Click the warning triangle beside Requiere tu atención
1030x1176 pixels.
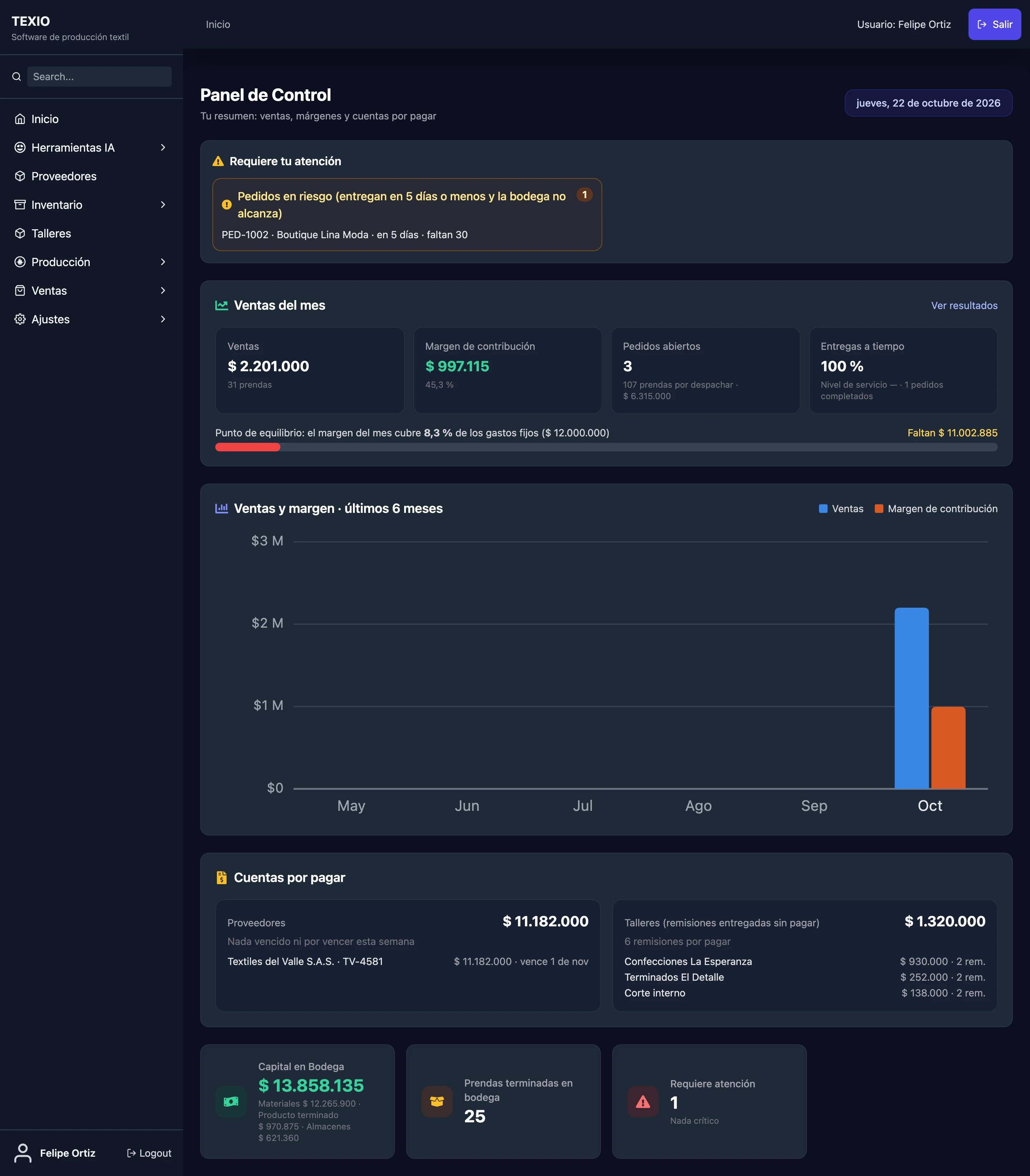coord(218,162)
